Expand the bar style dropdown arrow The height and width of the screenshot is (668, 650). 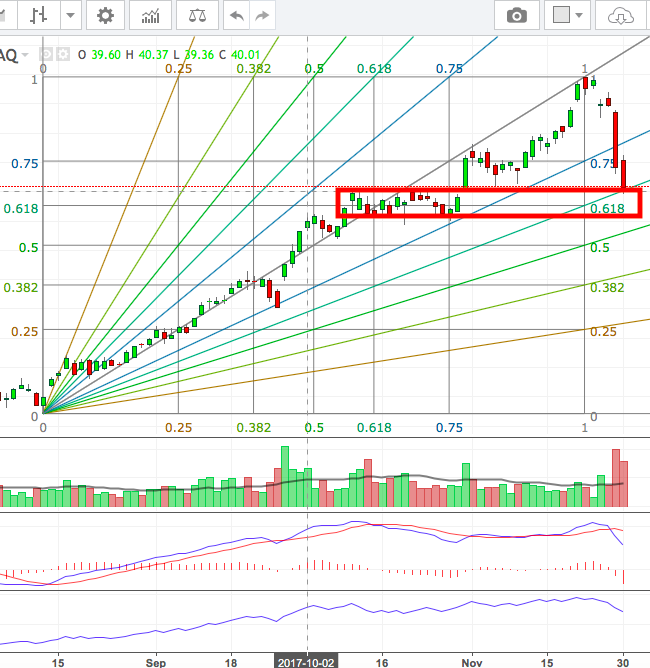(x=69, y=16)
